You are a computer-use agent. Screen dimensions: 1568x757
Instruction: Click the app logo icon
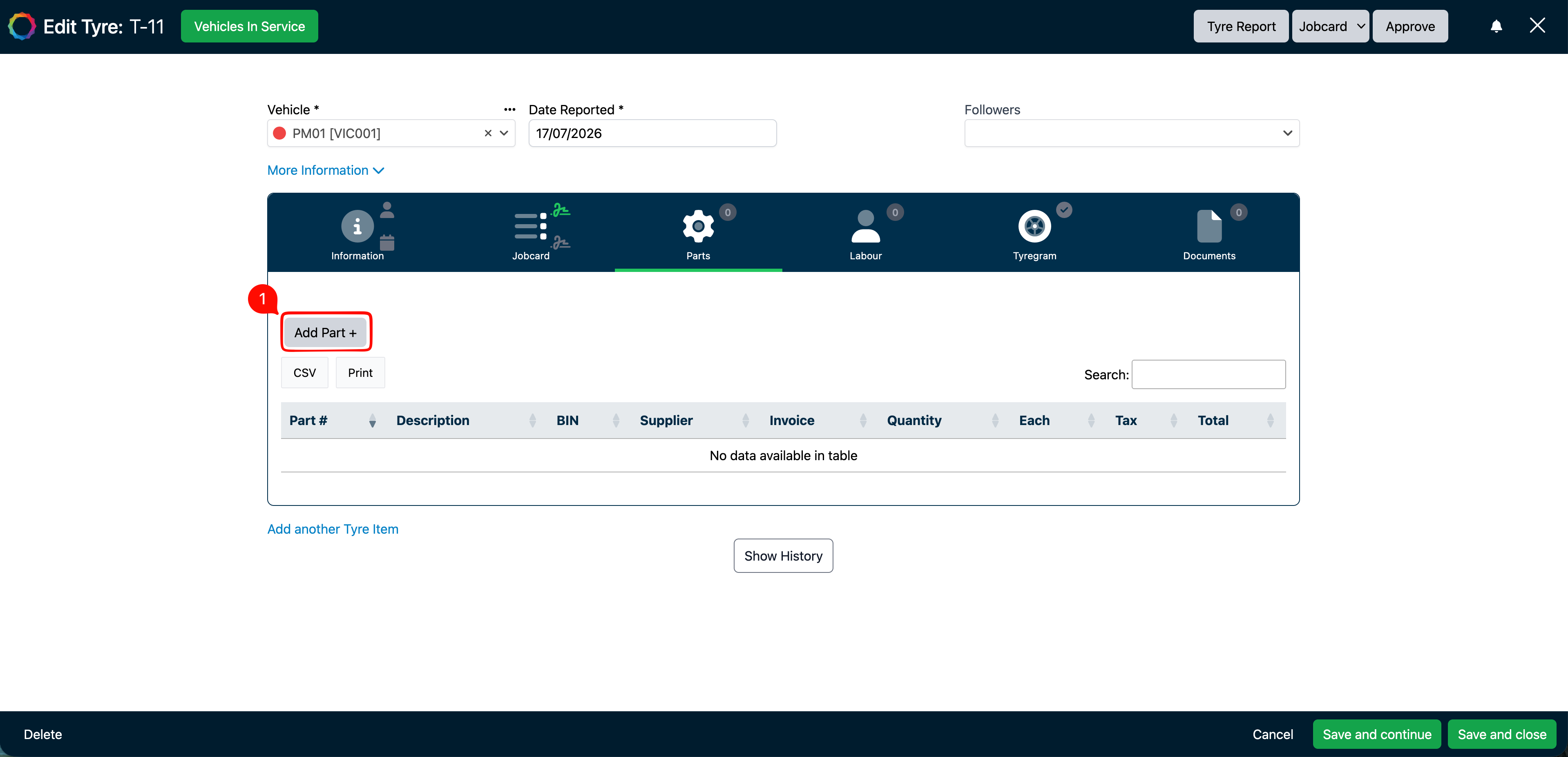(x=22, y=26)
